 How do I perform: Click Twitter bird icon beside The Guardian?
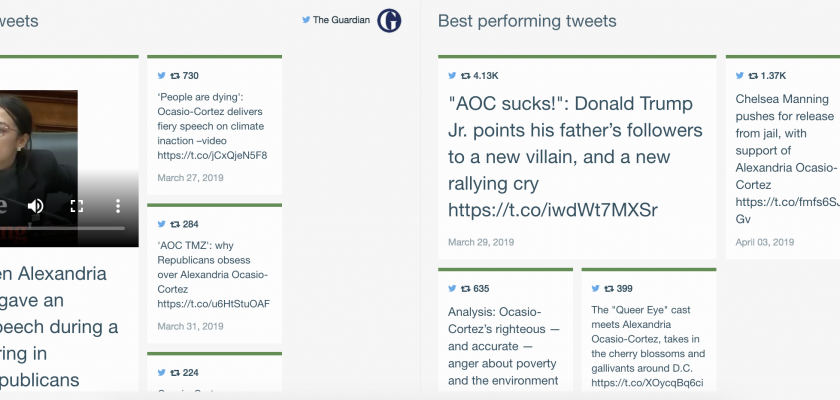[306, 20]
